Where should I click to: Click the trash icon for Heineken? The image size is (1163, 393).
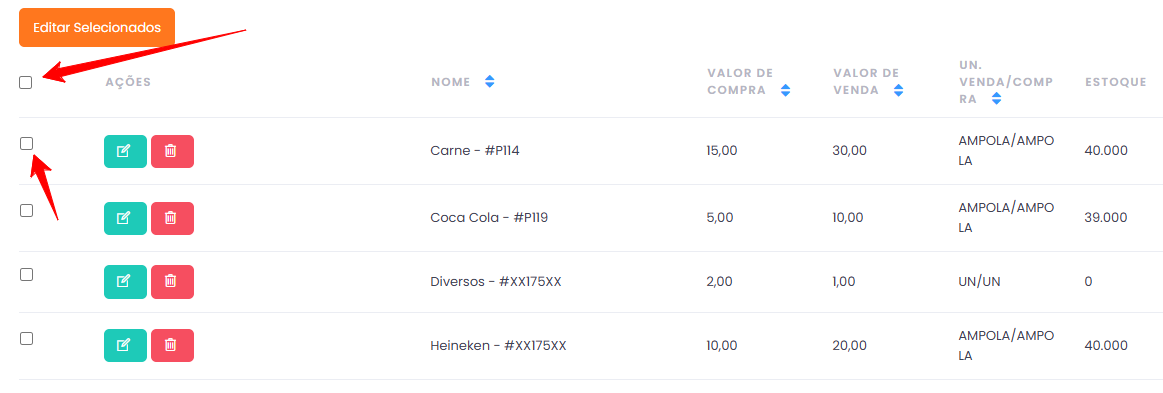[x=172, y=346]
